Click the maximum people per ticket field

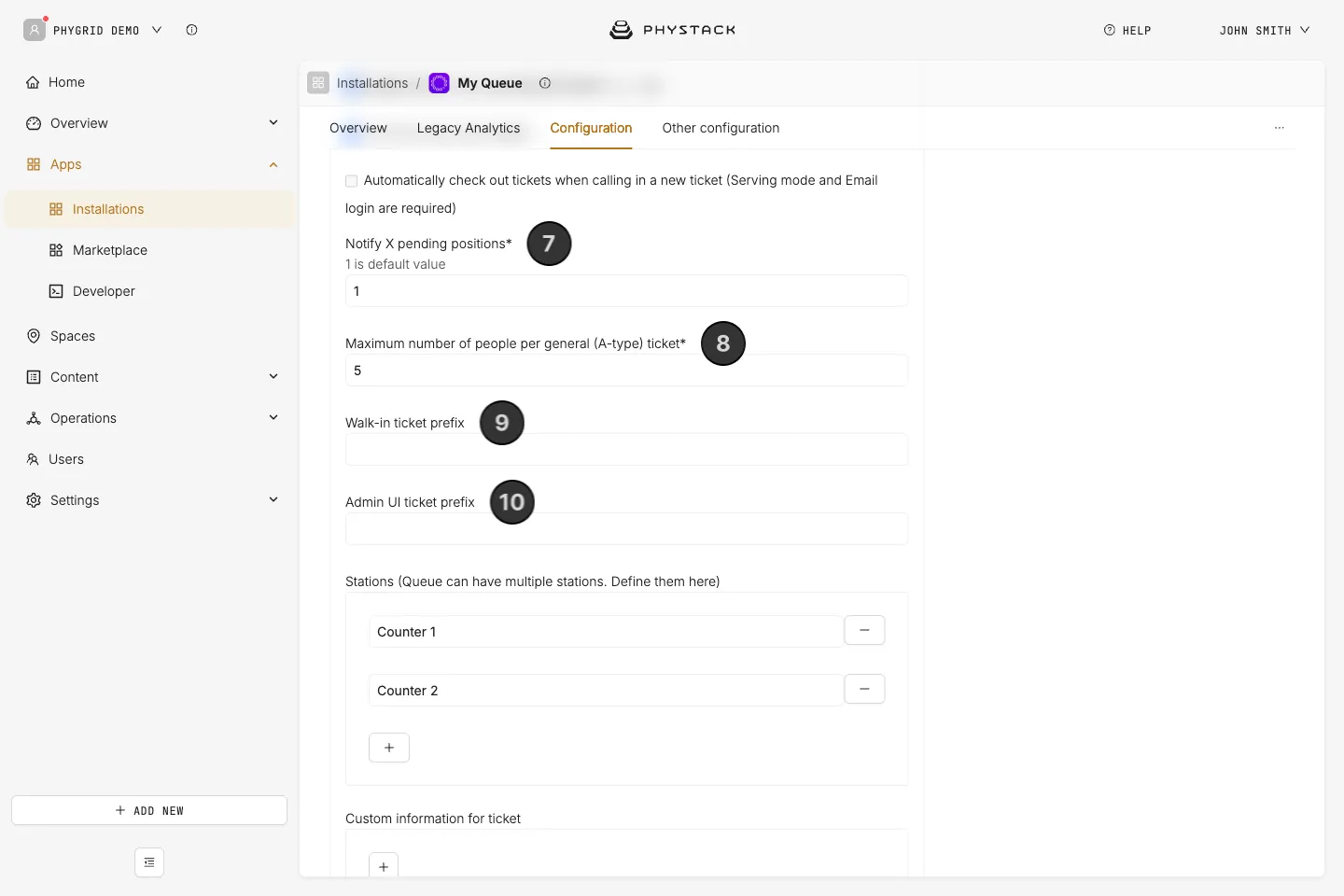626,371
